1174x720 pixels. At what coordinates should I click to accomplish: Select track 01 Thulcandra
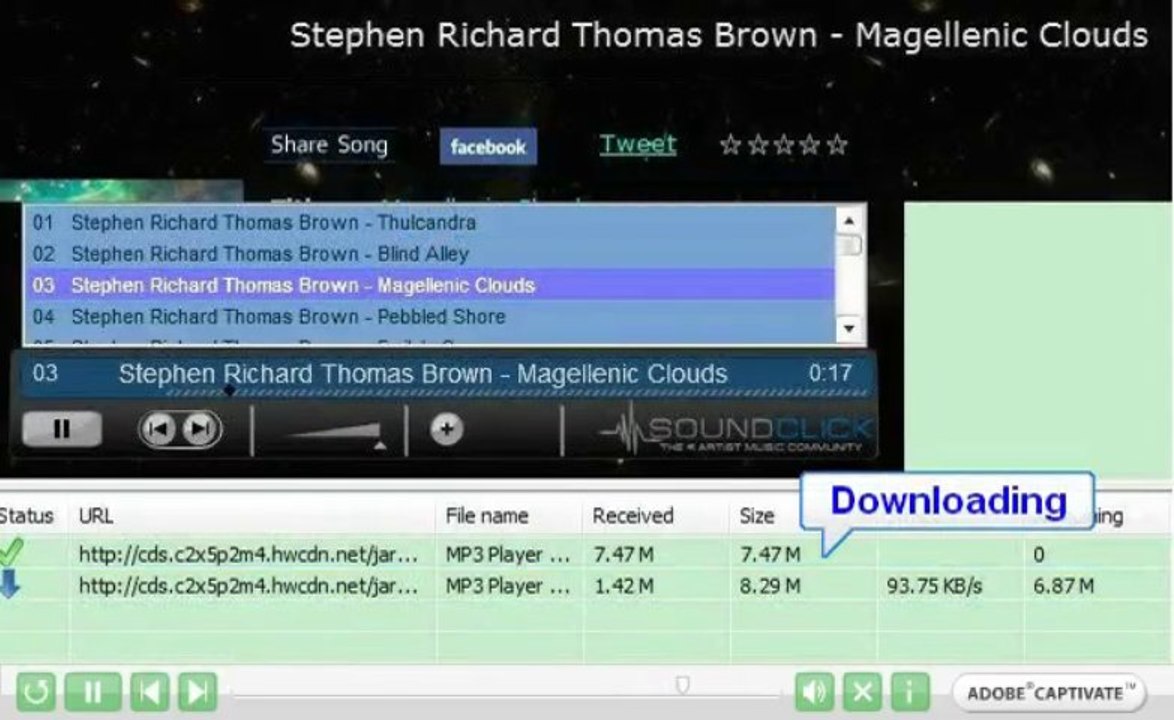click(430, 222)
